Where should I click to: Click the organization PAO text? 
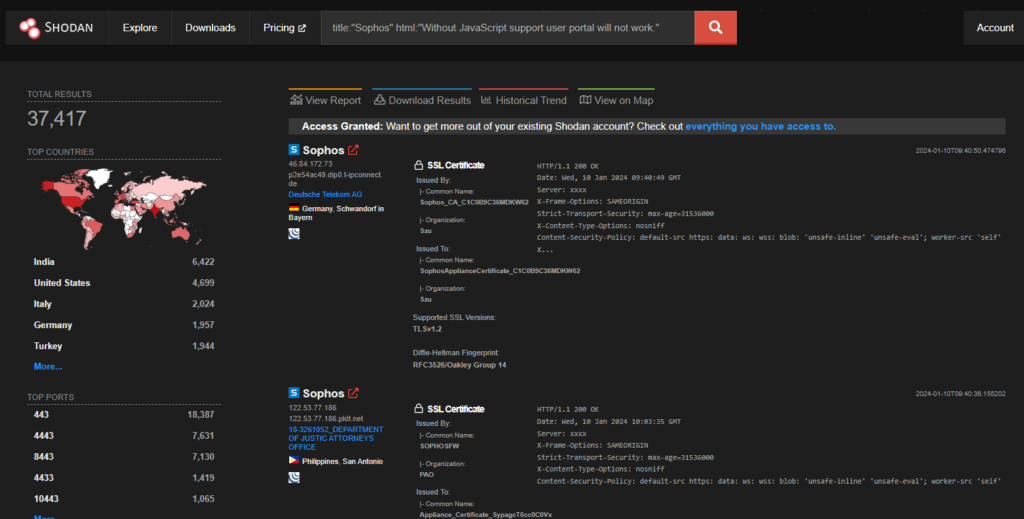426,475
